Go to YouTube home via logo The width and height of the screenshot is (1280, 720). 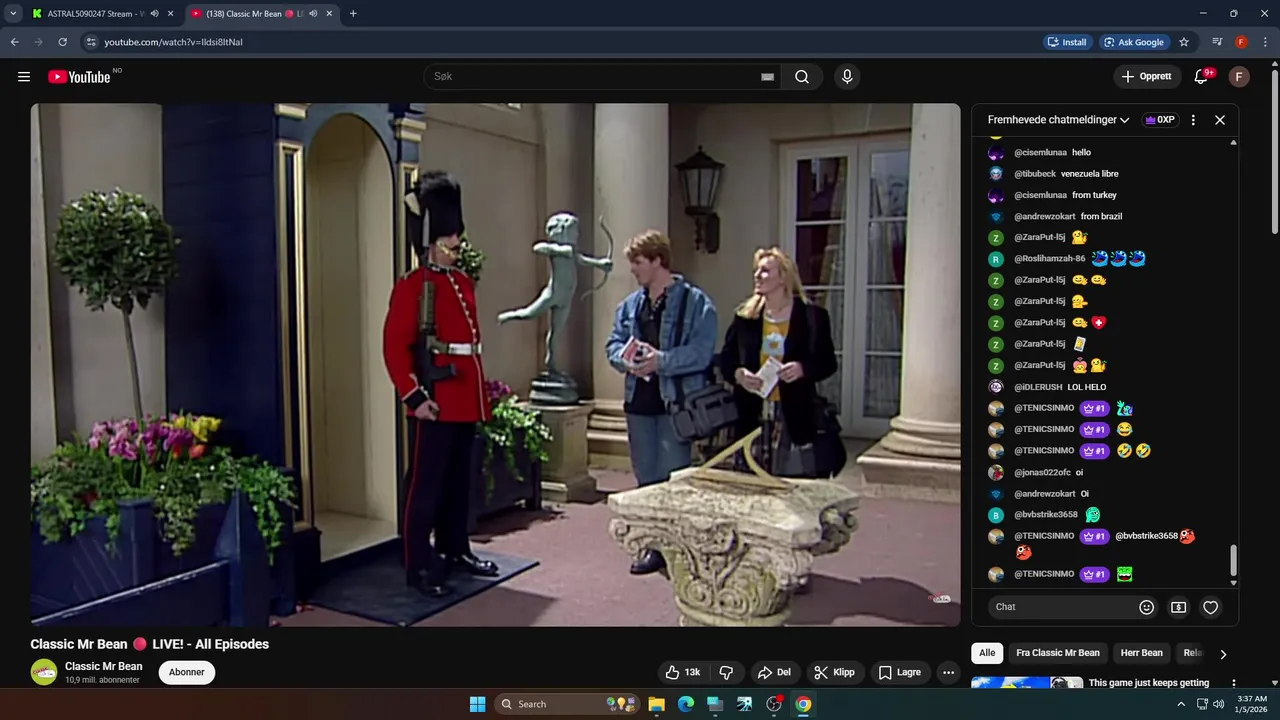pos(79,77)
